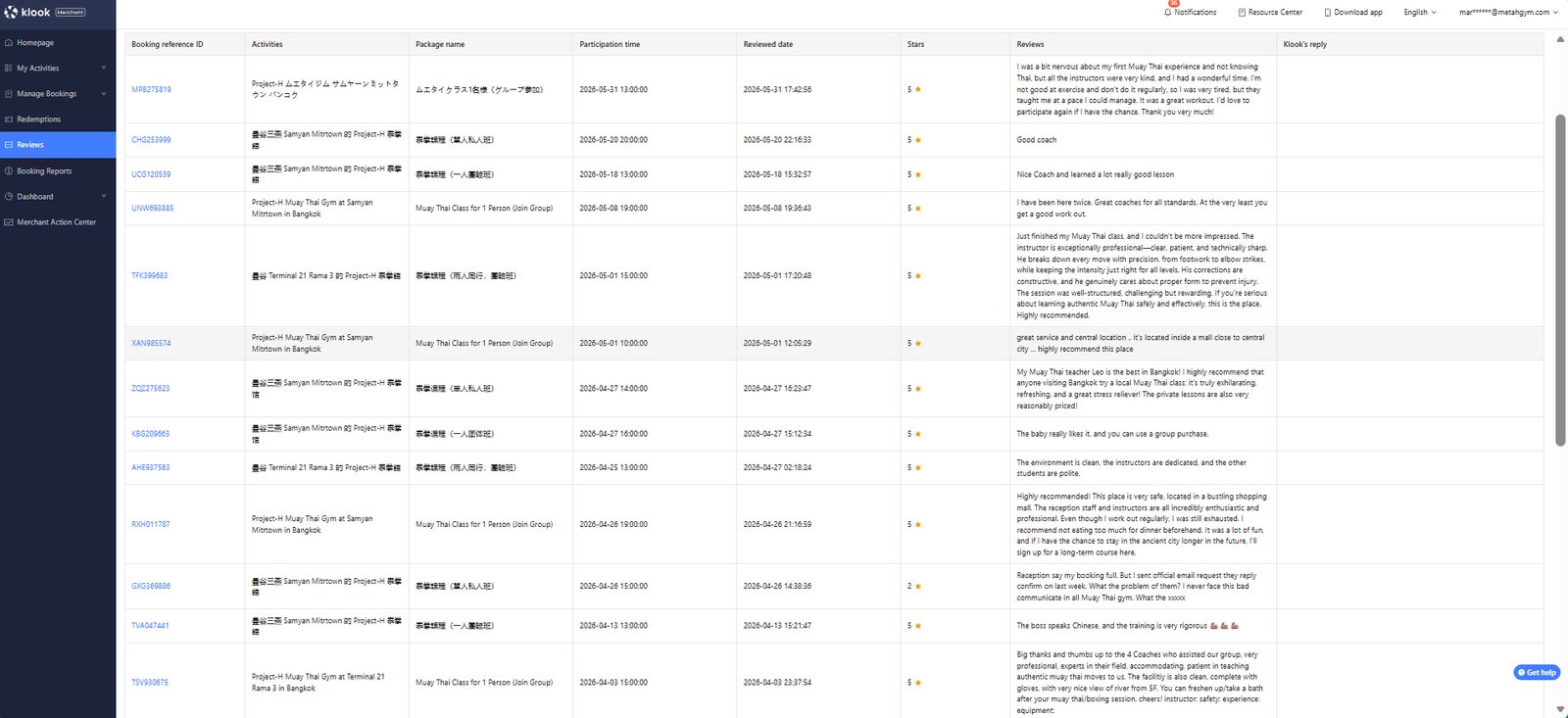This screenshot has height=718, width=1568.
Task: Open Merchant Action Center menu item
Action: point(58,222)
